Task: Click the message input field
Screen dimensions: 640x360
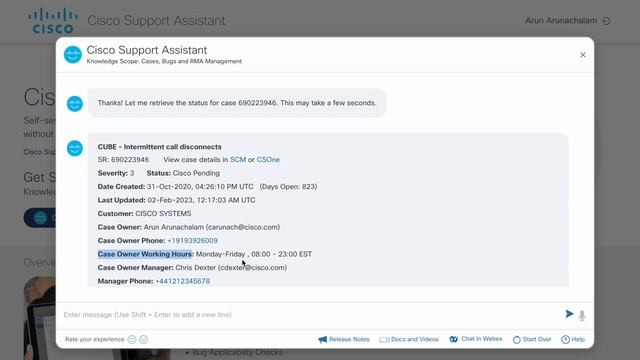Action: click(x=310, y=315)
